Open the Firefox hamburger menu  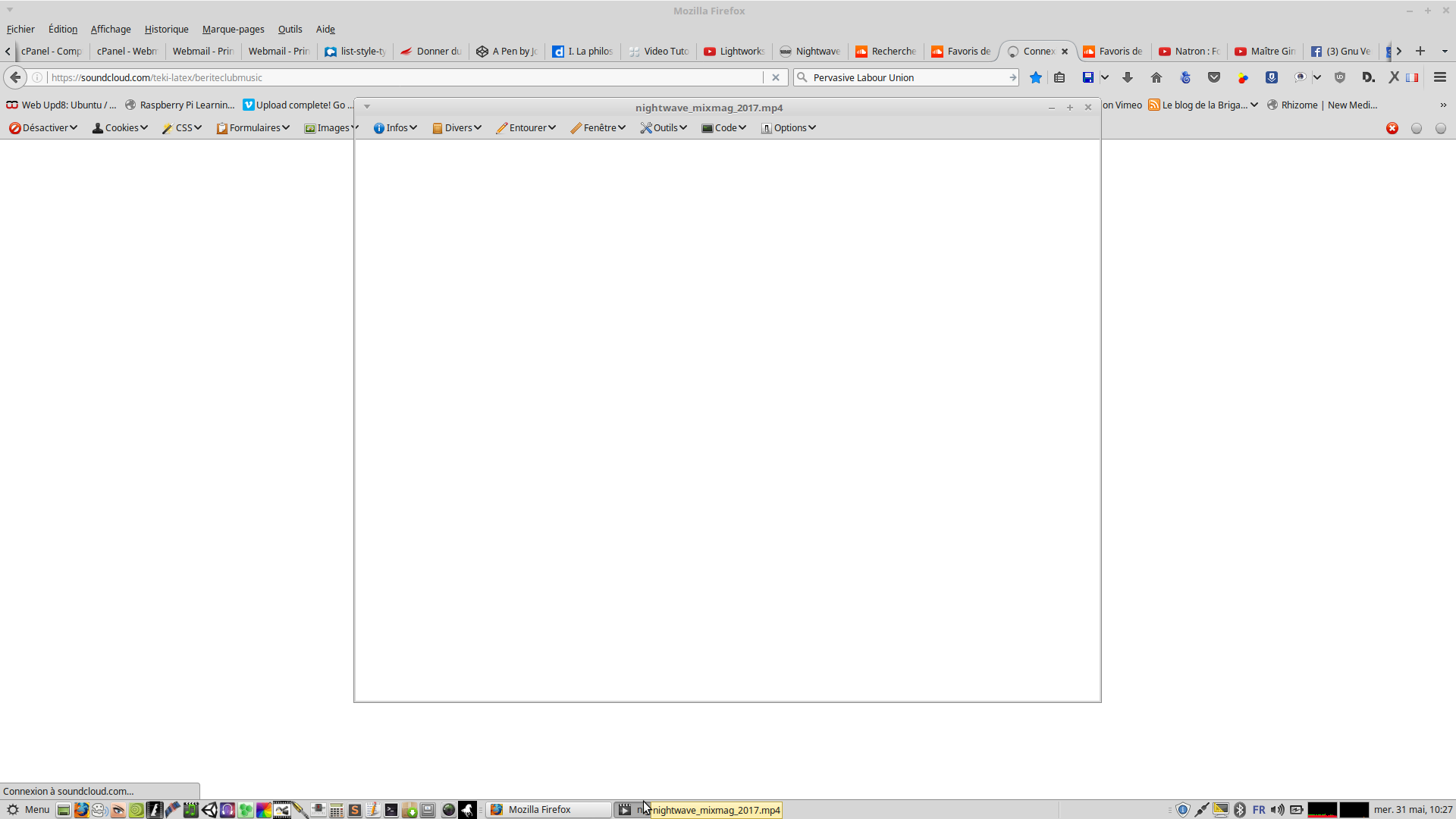[x=1440, y=77]
